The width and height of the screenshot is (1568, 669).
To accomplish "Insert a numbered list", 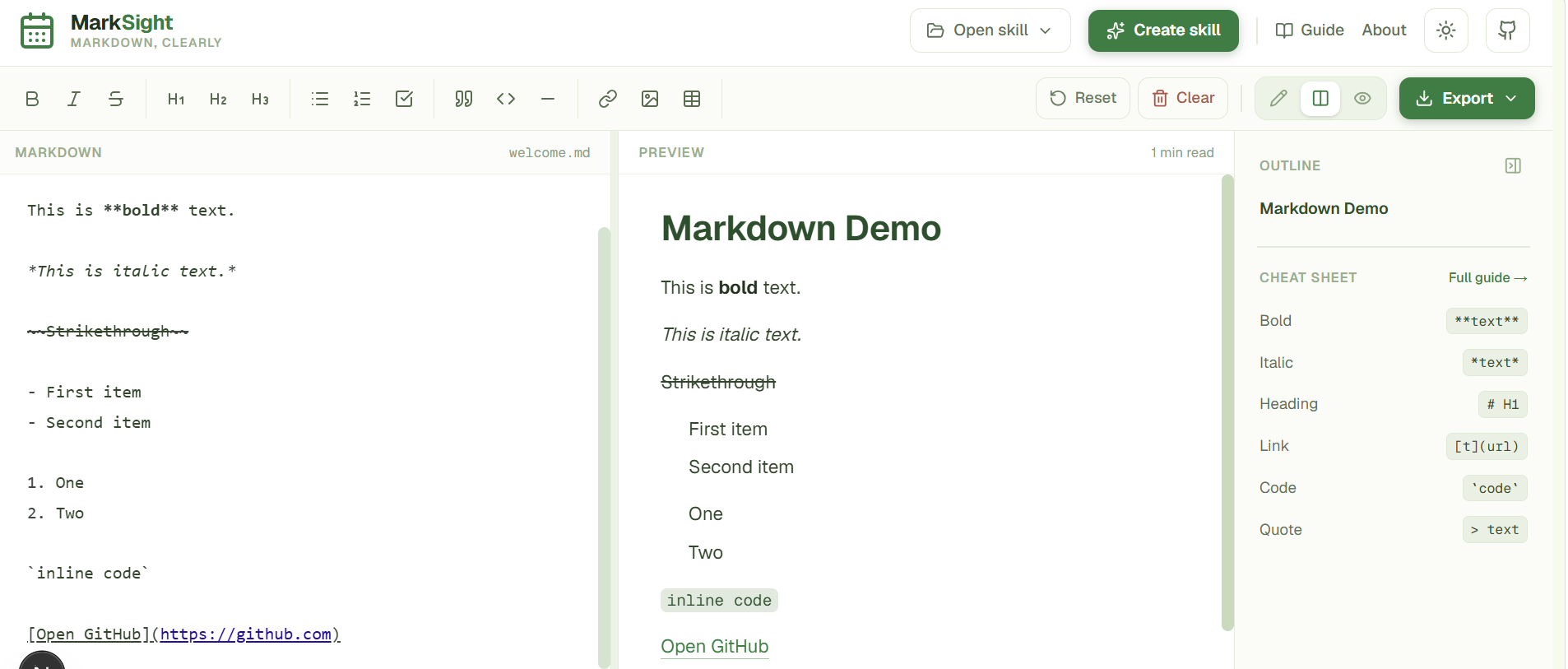I will pyautogui.click(x=362, y=99).
